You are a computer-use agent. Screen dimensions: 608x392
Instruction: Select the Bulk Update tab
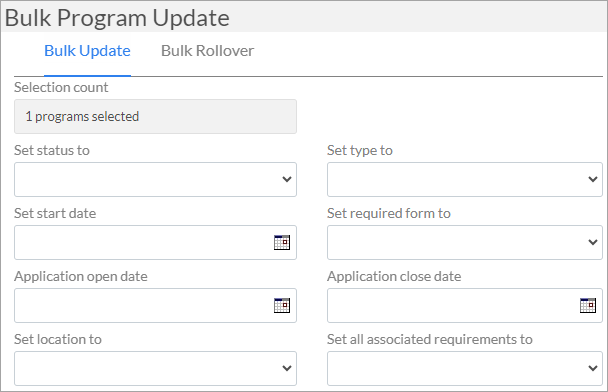[87, 51]
